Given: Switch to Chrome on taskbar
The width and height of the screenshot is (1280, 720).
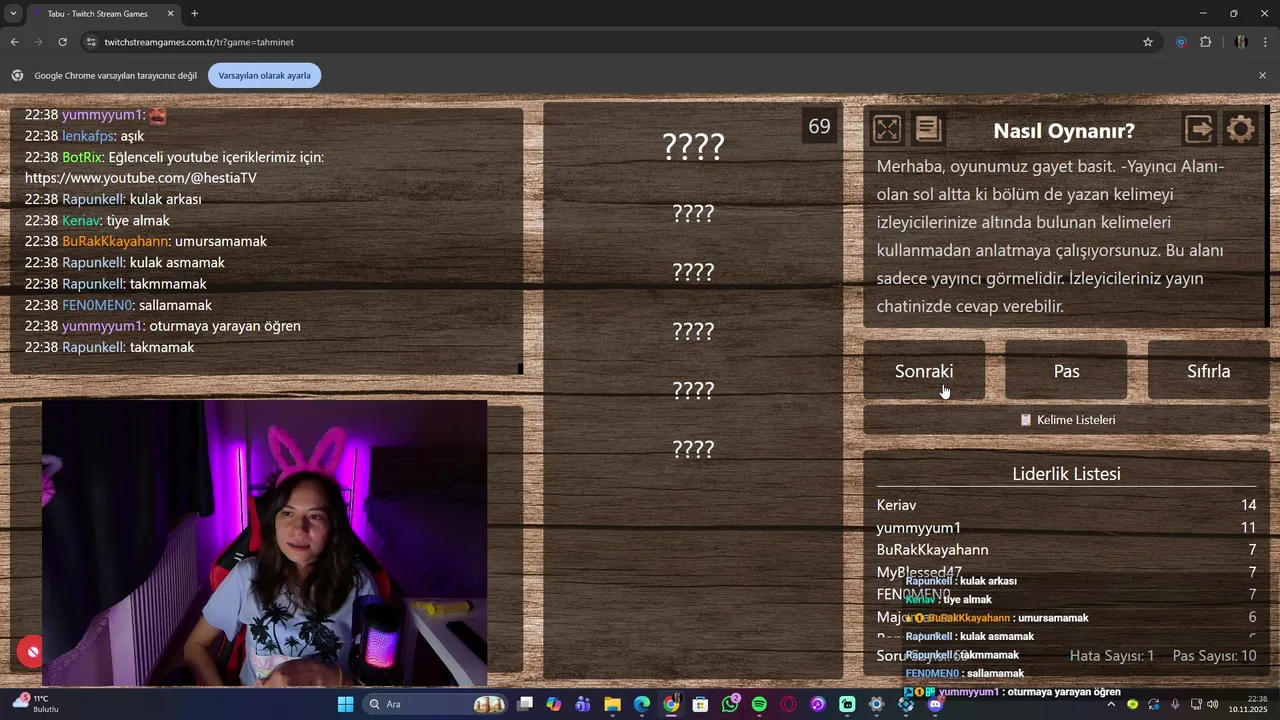Looking at the screenshot, I should click(671, 704).
